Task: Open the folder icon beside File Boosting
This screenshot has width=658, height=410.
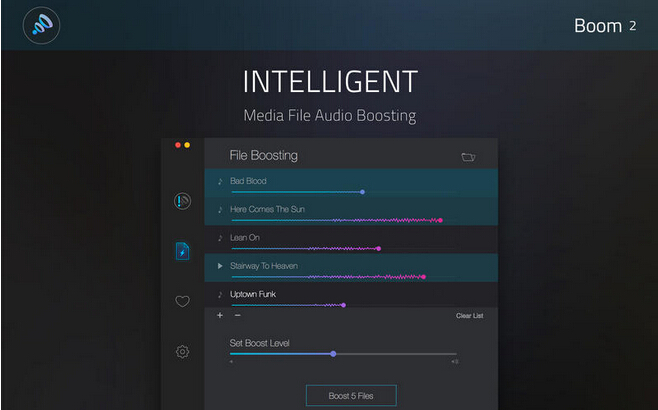Action: point(468,157)
